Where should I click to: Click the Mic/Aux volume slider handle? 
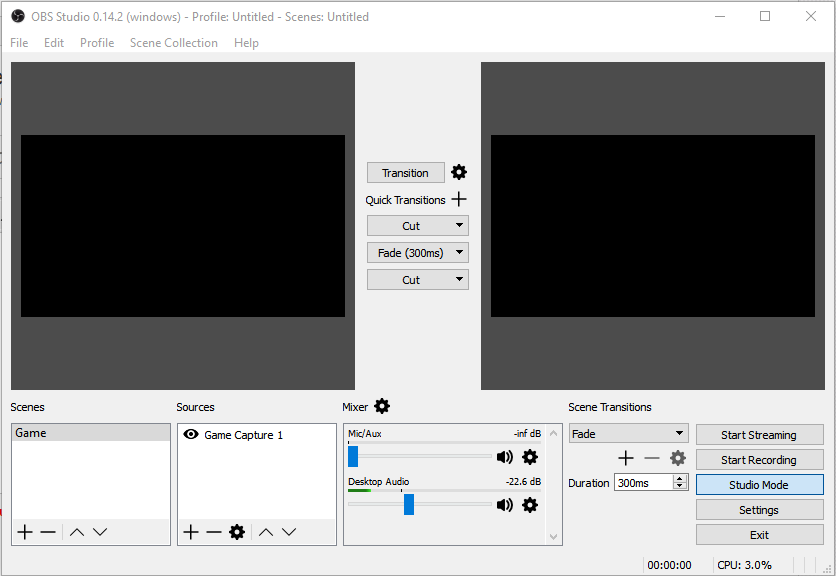[353, 457]
